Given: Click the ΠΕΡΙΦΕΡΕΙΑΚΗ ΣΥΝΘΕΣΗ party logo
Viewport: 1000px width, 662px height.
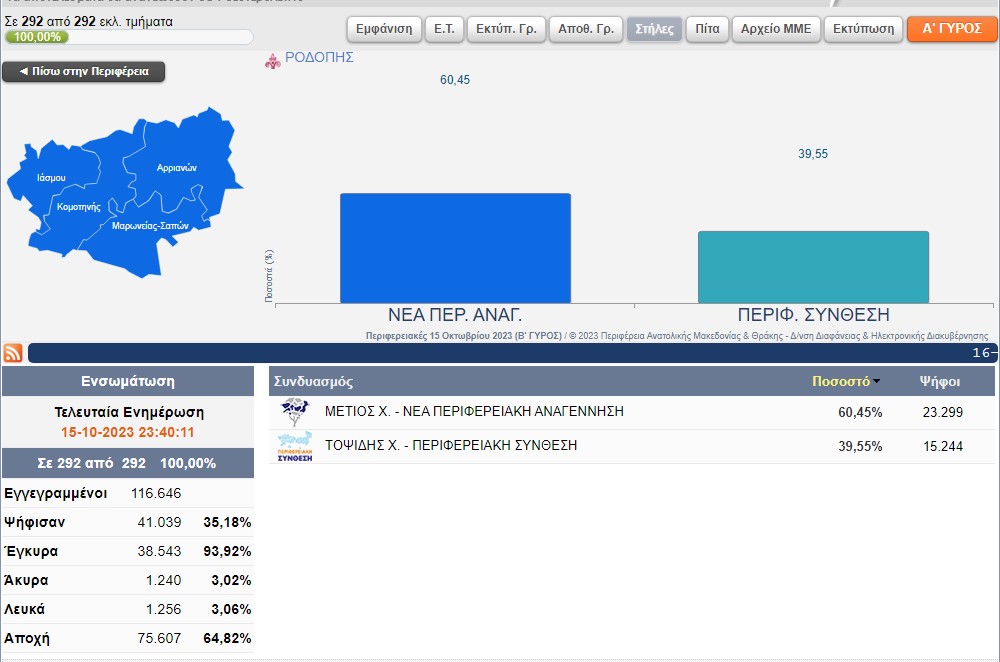Looking at the screenshot, I should (294, 446).
